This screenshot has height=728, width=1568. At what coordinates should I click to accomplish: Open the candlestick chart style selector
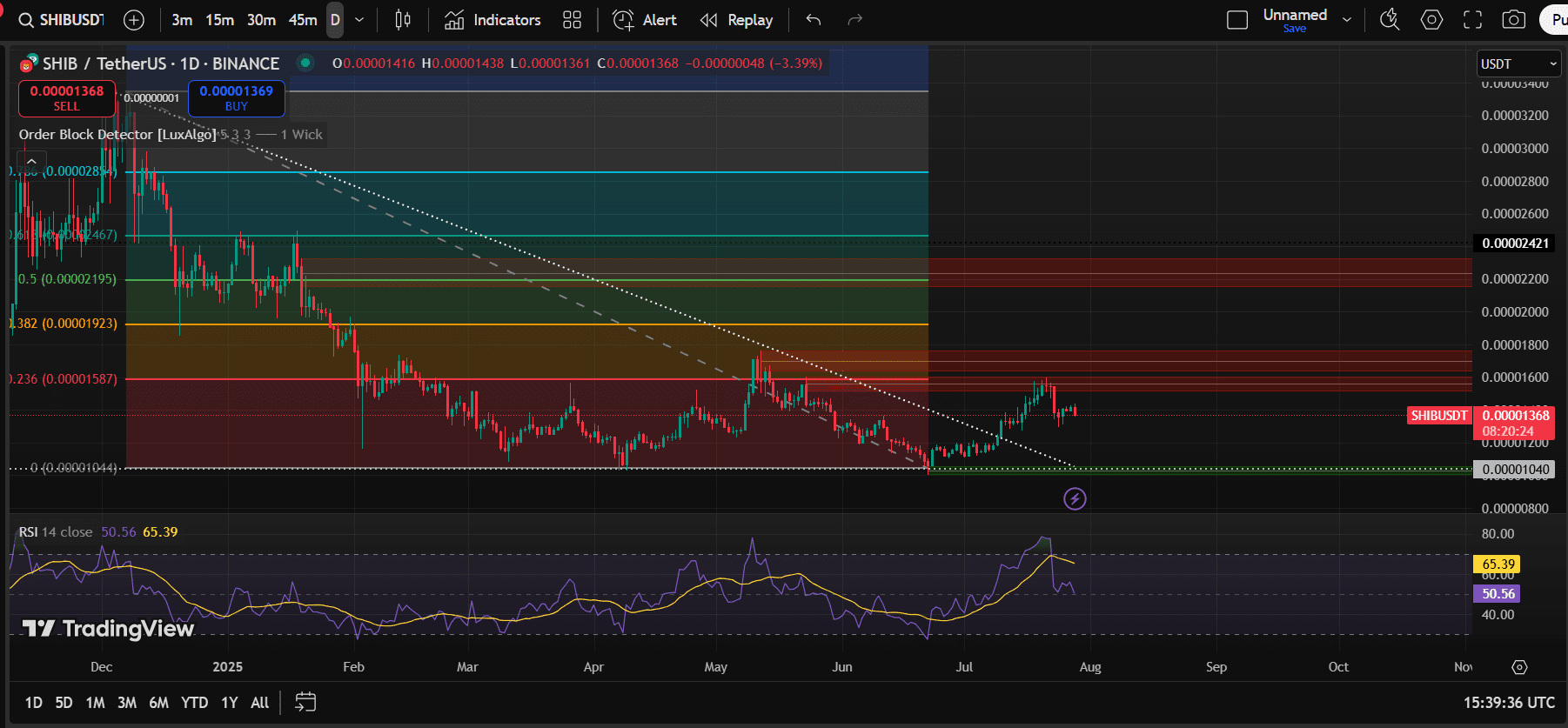click(403, 20)
